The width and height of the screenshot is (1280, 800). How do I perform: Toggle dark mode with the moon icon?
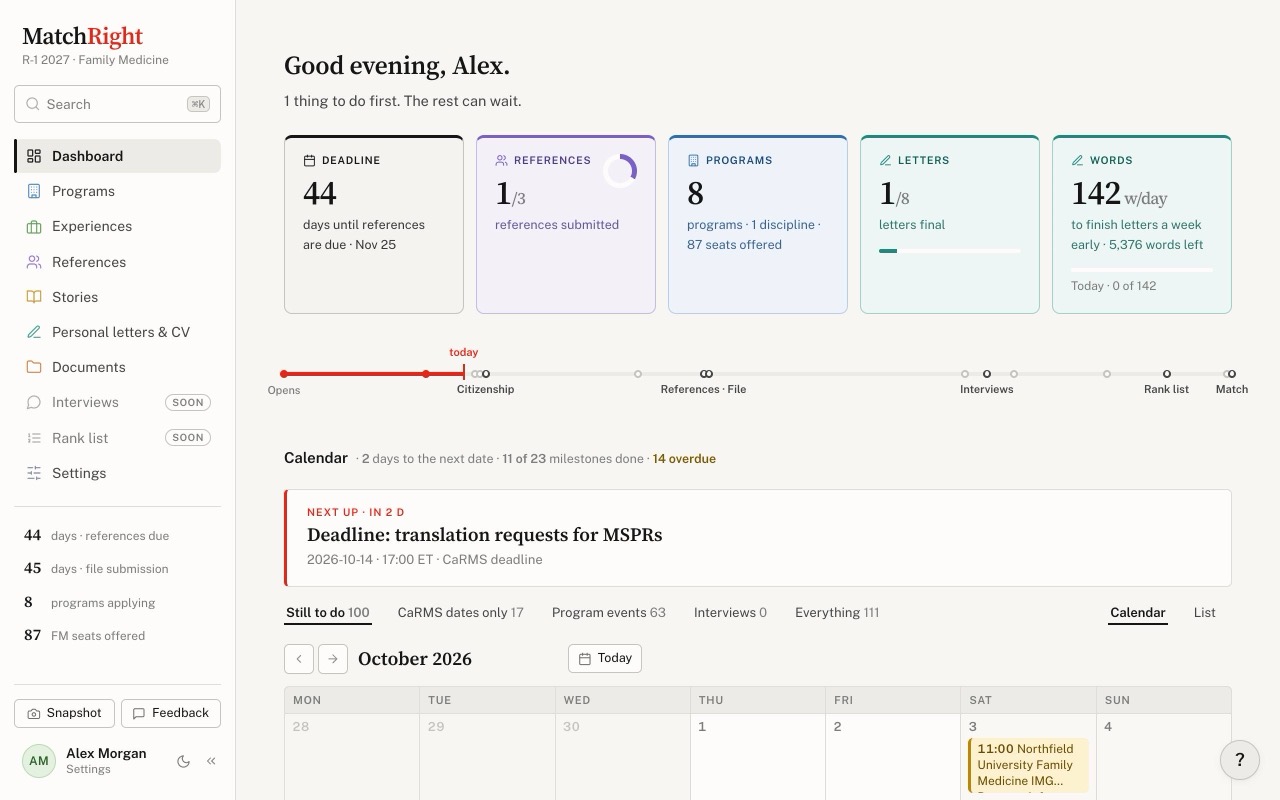[183, 761]
